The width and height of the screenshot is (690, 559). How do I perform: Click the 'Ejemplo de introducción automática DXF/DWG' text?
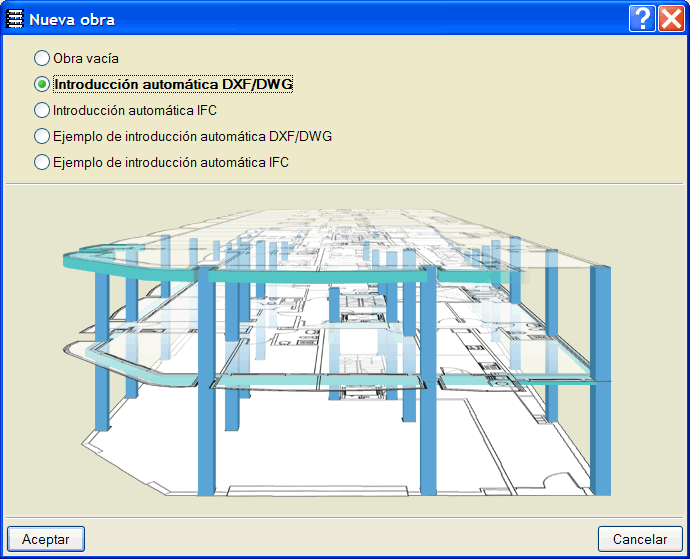coord(192,136)
